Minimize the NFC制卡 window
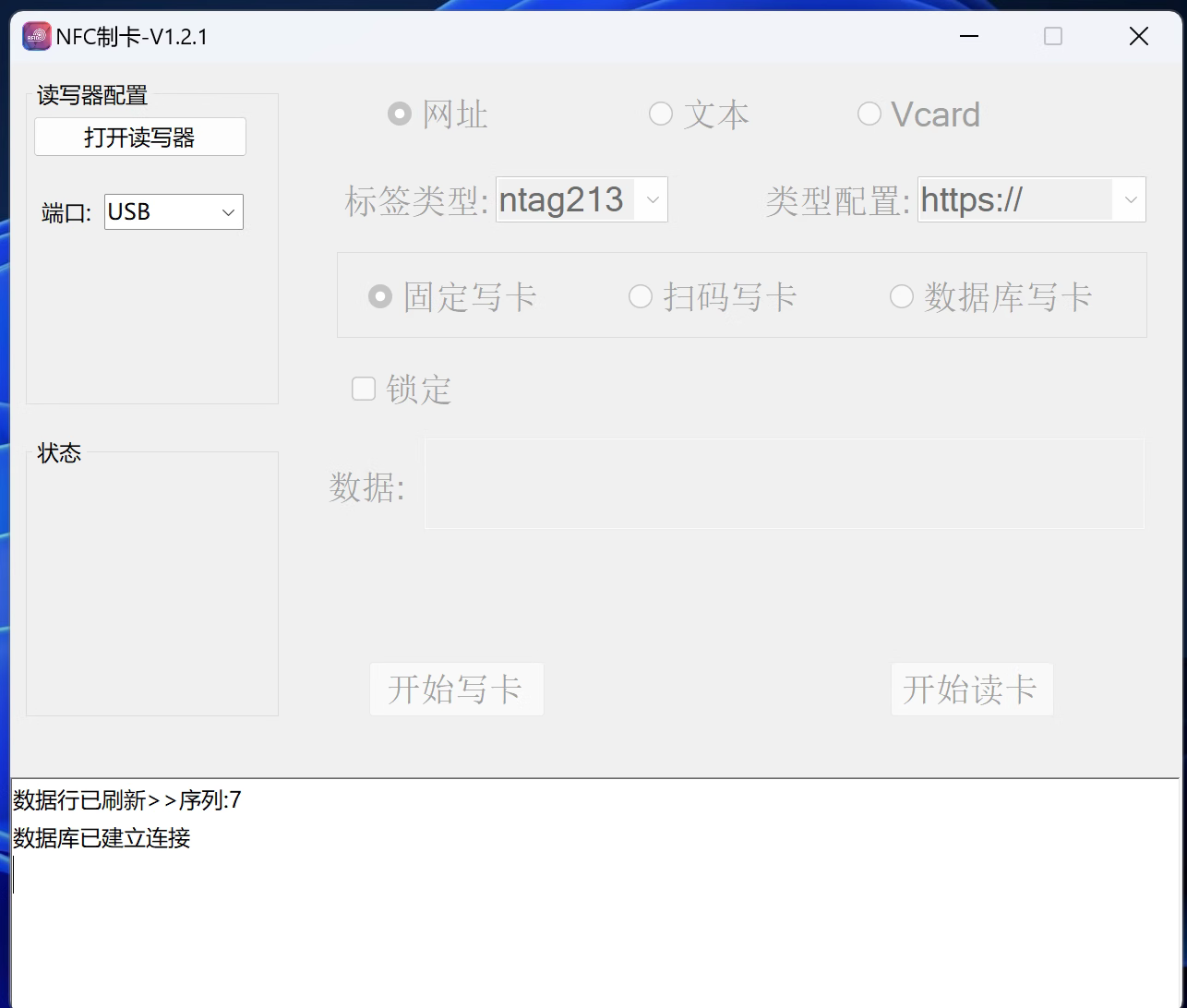 click(x=969, y=36)
